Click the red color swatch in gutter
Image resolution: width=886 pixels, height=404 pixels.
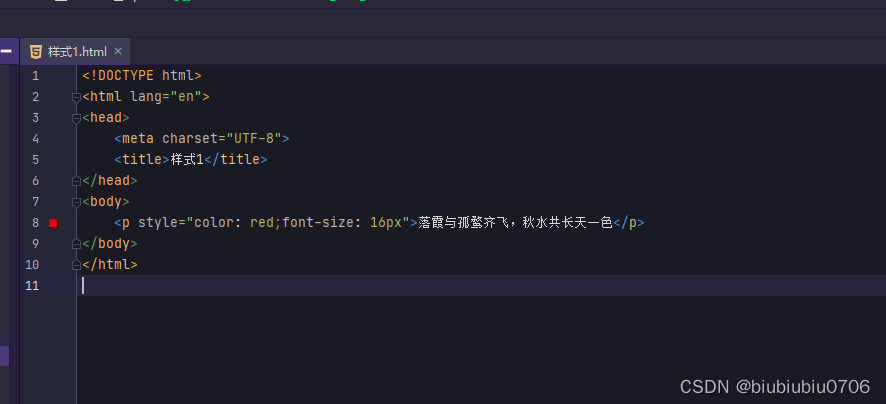tap(53, 223)
